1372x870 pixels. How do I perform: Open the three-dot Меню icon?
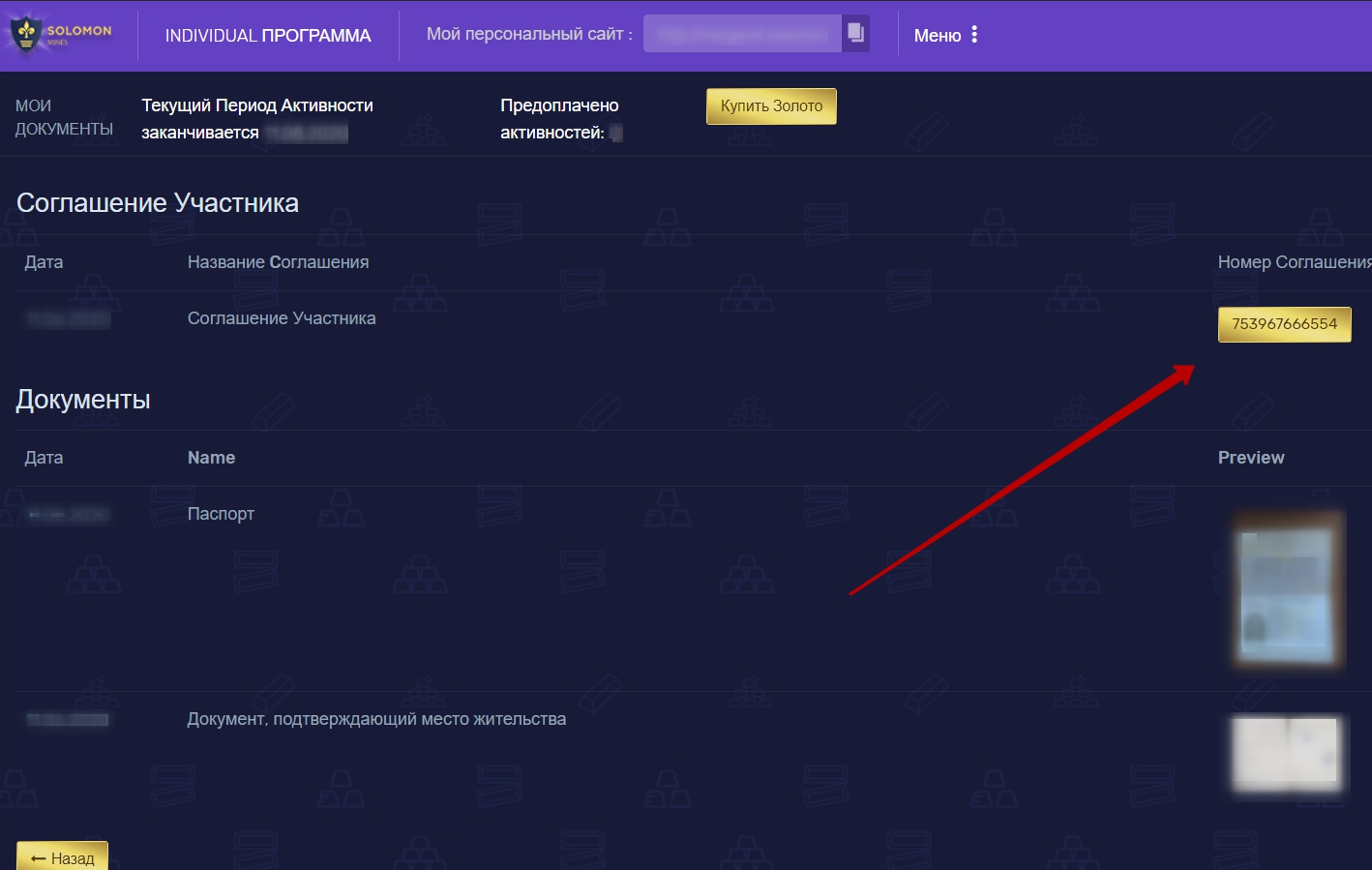[974, 35]
